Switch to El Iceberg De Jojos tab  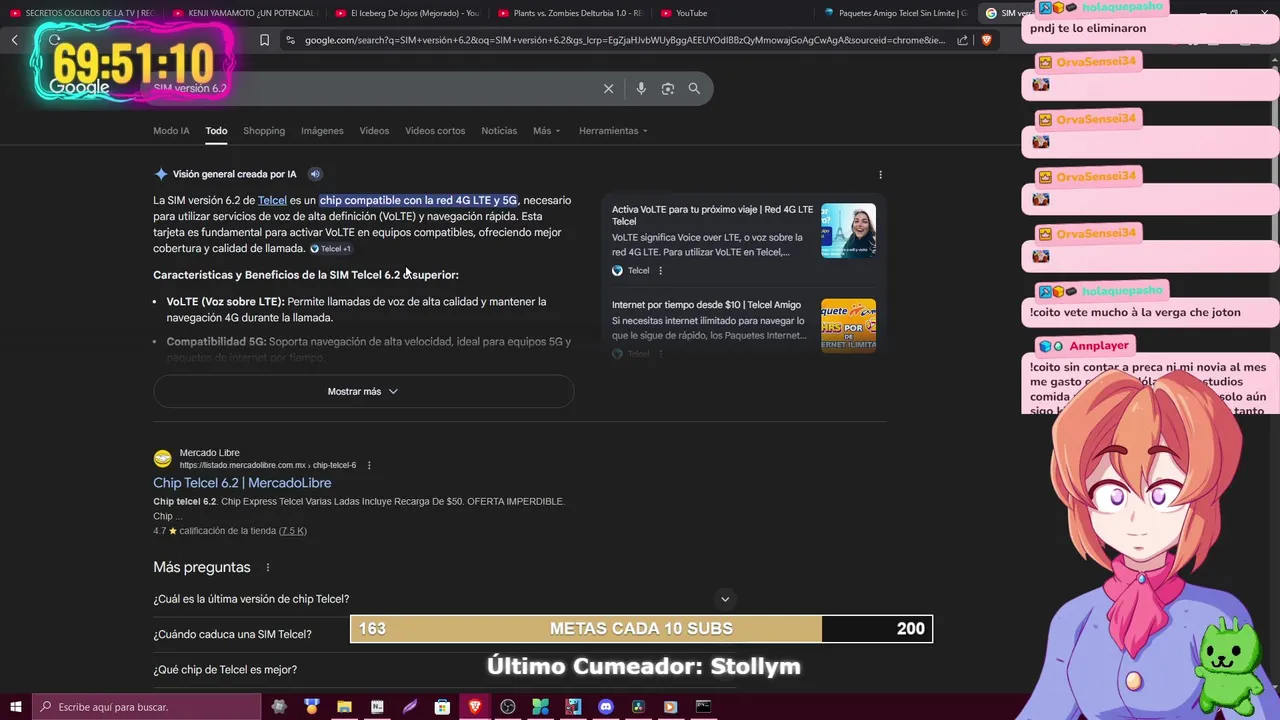[406, 13]
